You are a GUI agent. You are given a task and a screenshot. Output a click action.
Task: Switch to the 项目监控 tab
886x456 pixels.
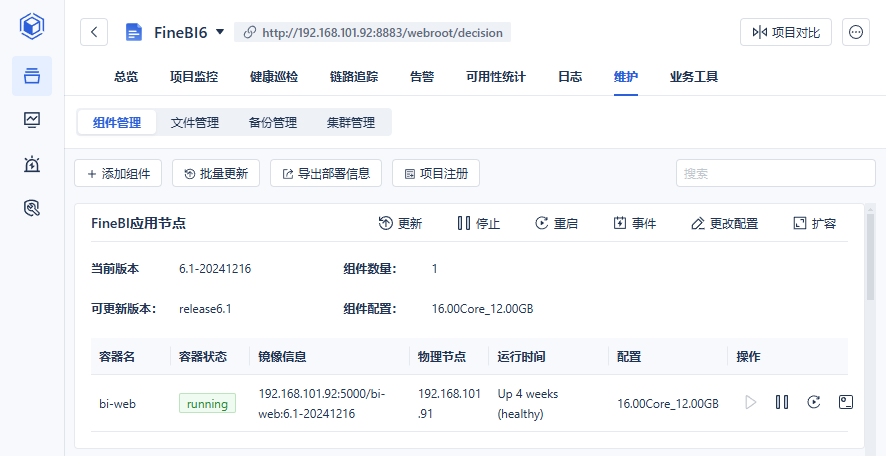194,77
